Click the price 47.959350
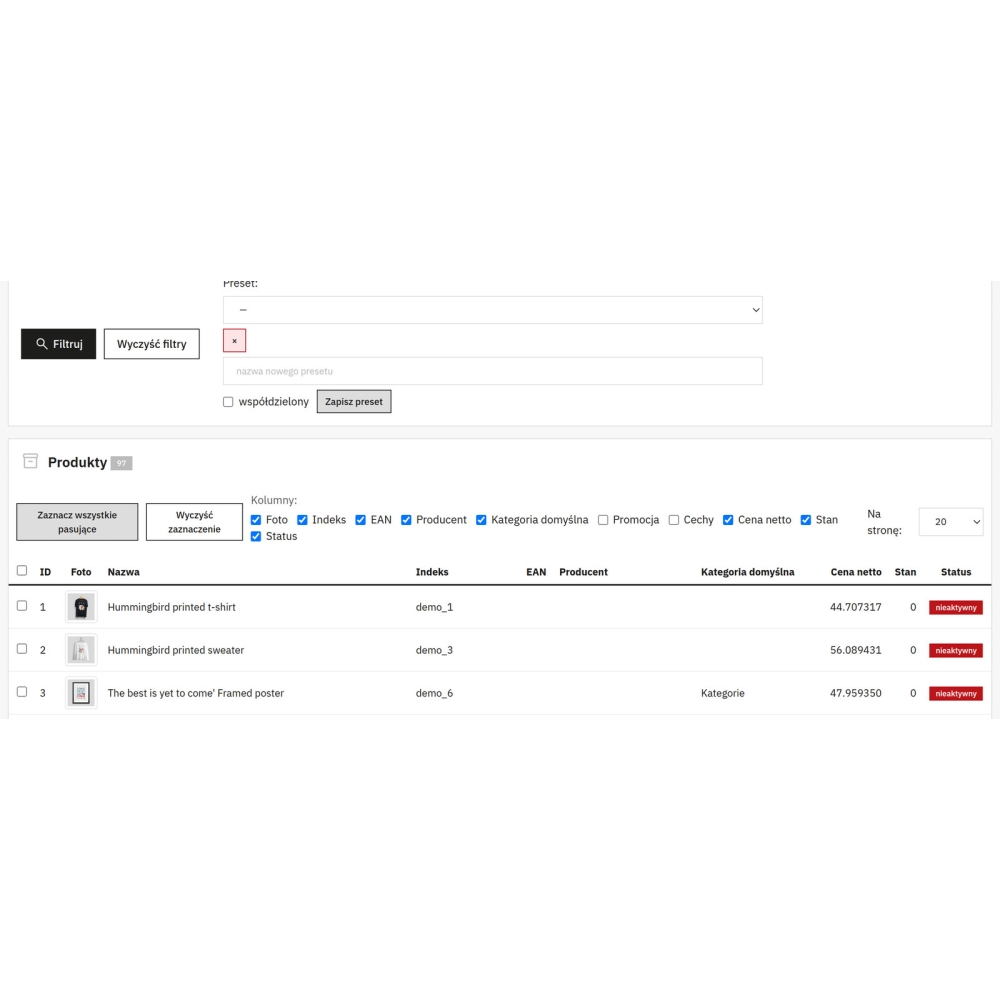Viewport: 1000px width, 1000px height. tap(856, 693)
